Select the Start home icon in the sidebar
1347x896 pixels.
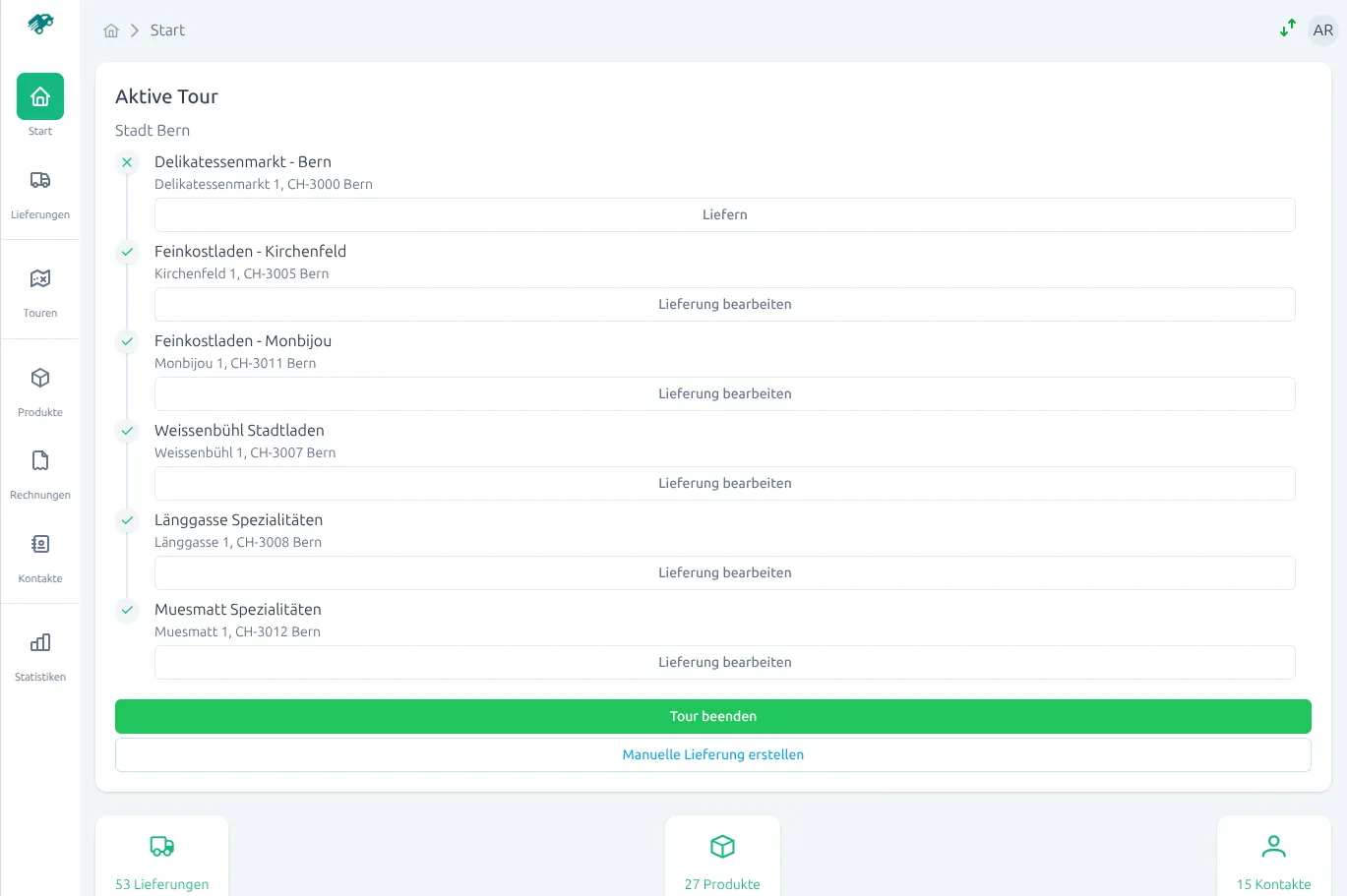click(x=39, y=96)
